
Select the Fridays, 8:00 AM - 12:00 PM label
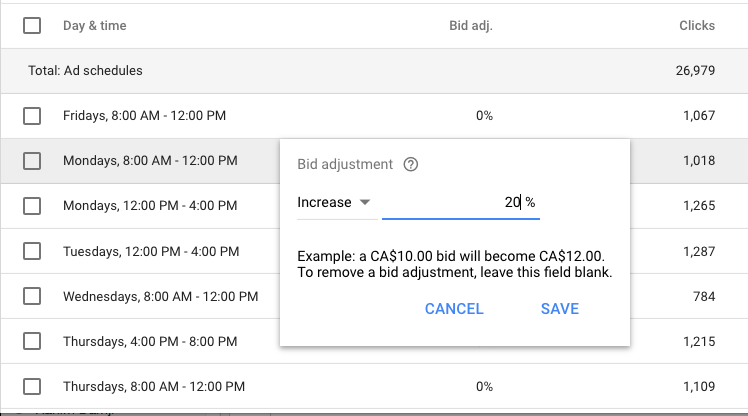click(x=145, y=115)
